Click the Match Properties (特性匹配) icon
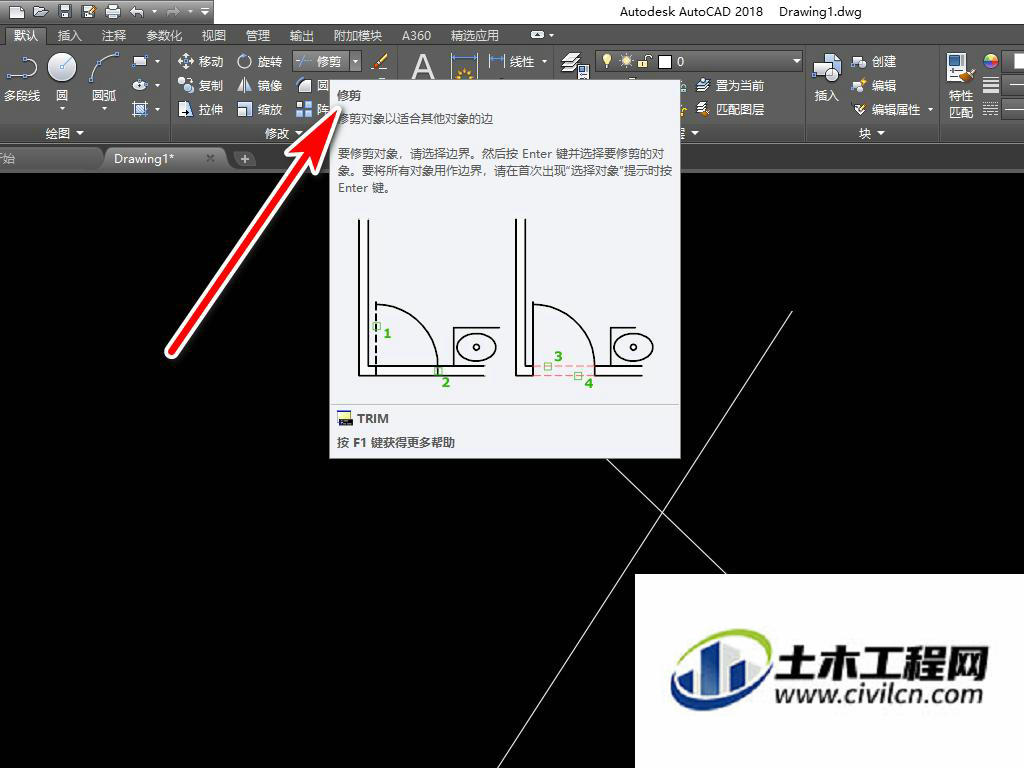Viewport: 1024px width, 768px height. tap(961, 86)
